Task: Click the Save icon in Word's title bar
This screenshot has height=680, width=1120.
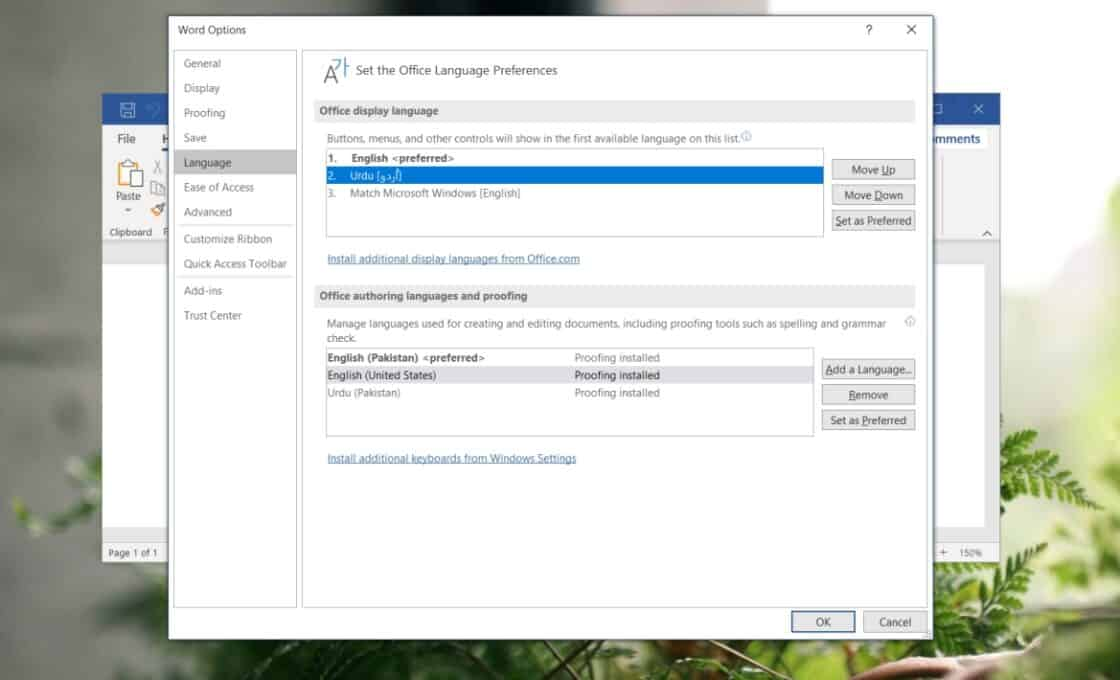Action: click(x=127, y=110)
